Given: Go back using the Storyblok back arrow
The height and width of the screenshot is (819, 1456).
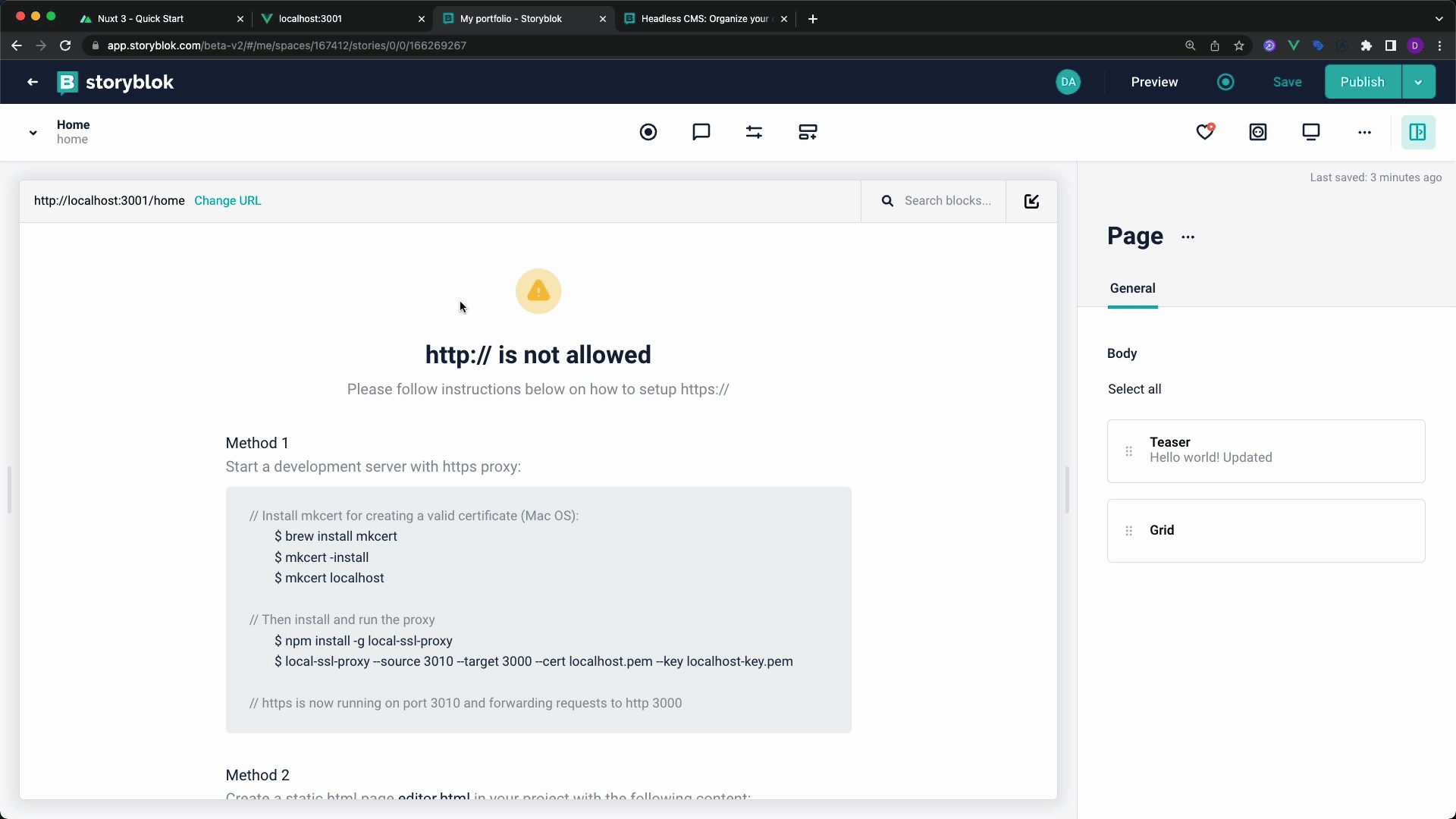Looking at the screenshot, I should click(x=33, y=82).
